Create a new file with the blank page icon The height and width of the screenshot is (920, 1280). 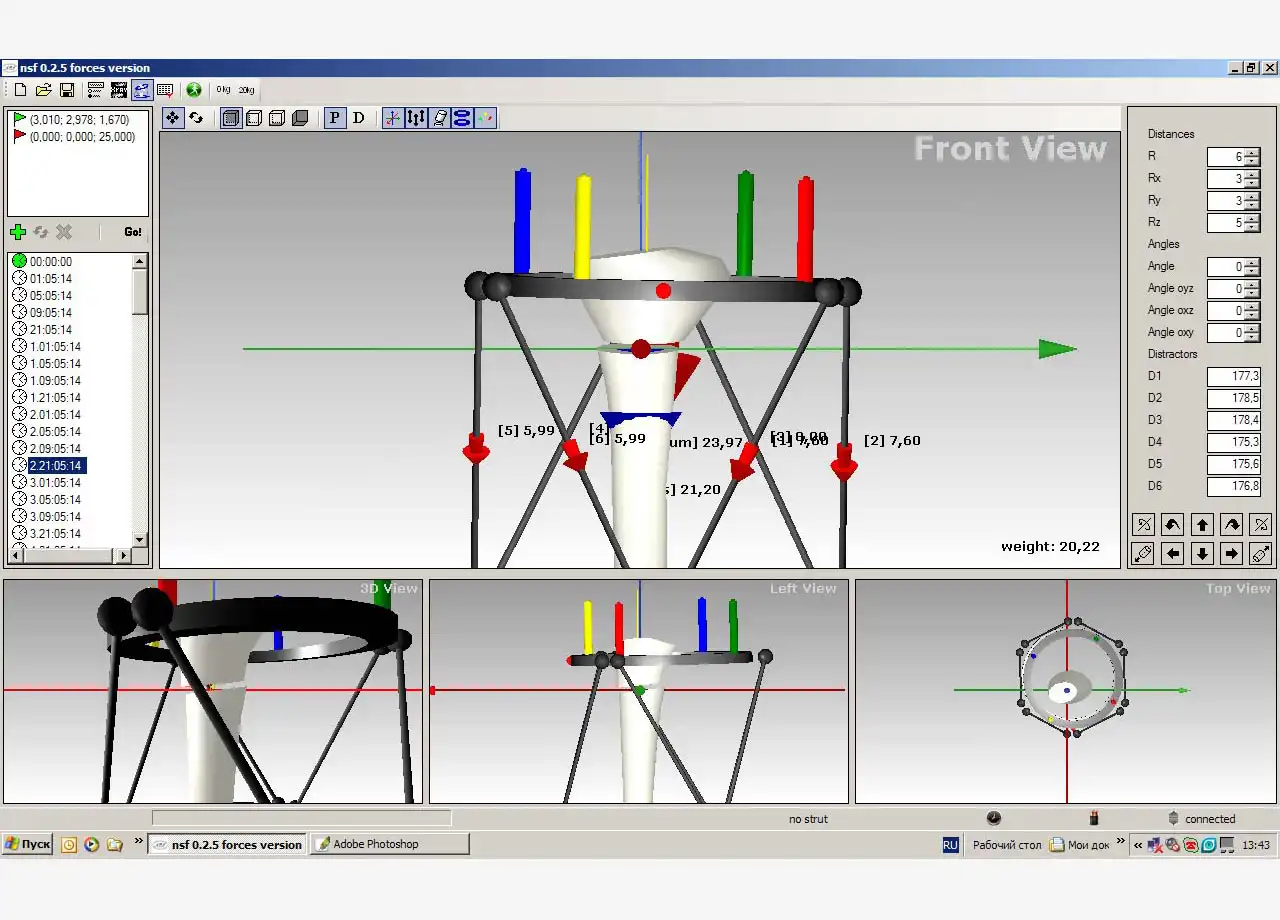pos(21,90)
